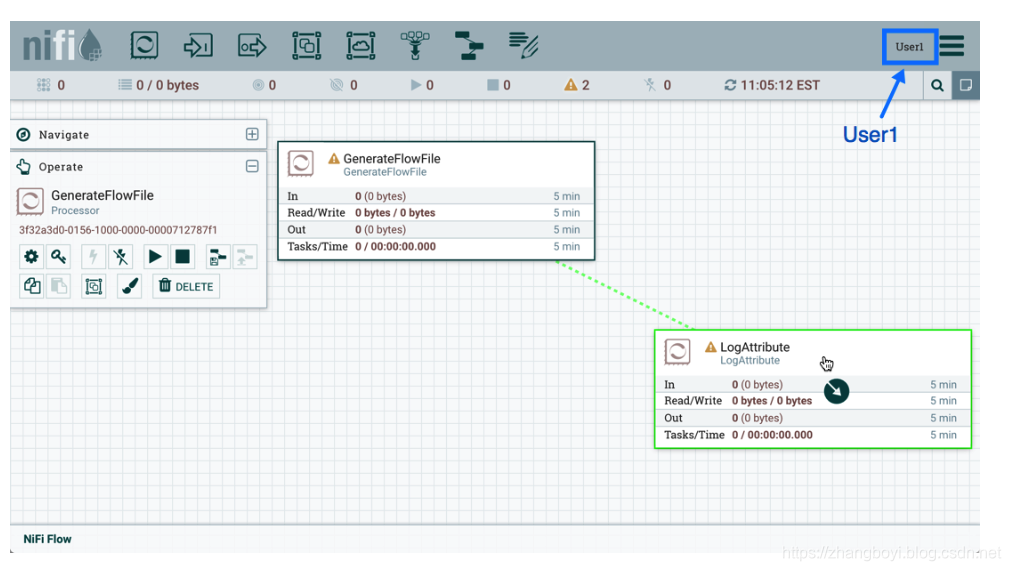
Task: Click the Group icon in Operate panel
Action: pos(93,286)
